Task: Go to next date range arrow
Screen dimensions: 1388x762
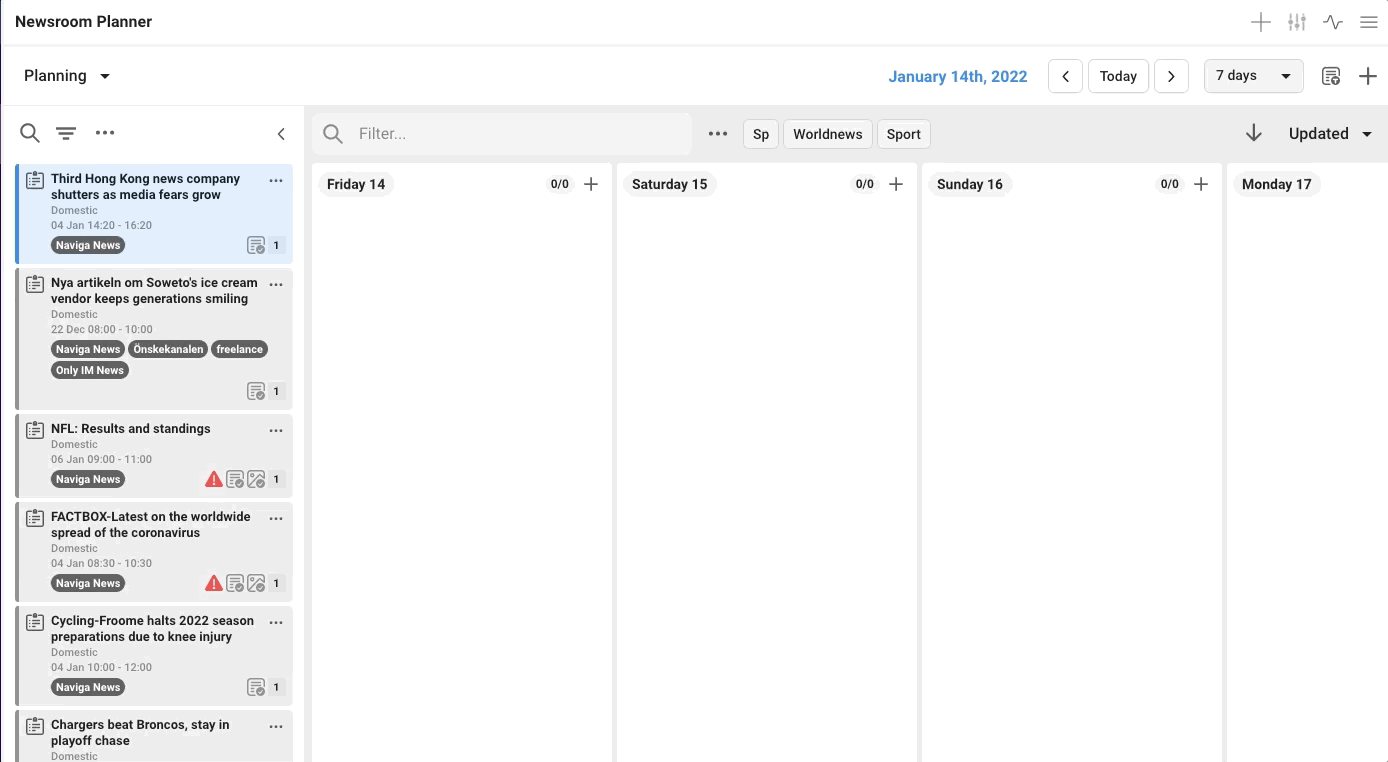Action: [1171, 76]
